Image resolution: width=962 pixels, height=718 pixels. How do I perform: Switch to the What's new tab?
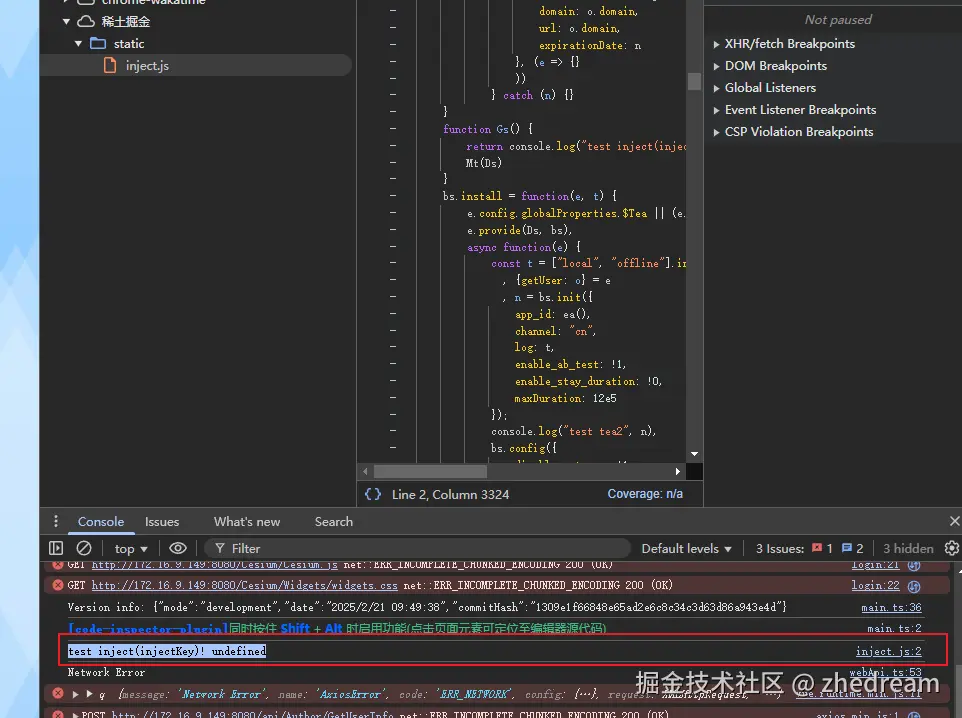247,521
